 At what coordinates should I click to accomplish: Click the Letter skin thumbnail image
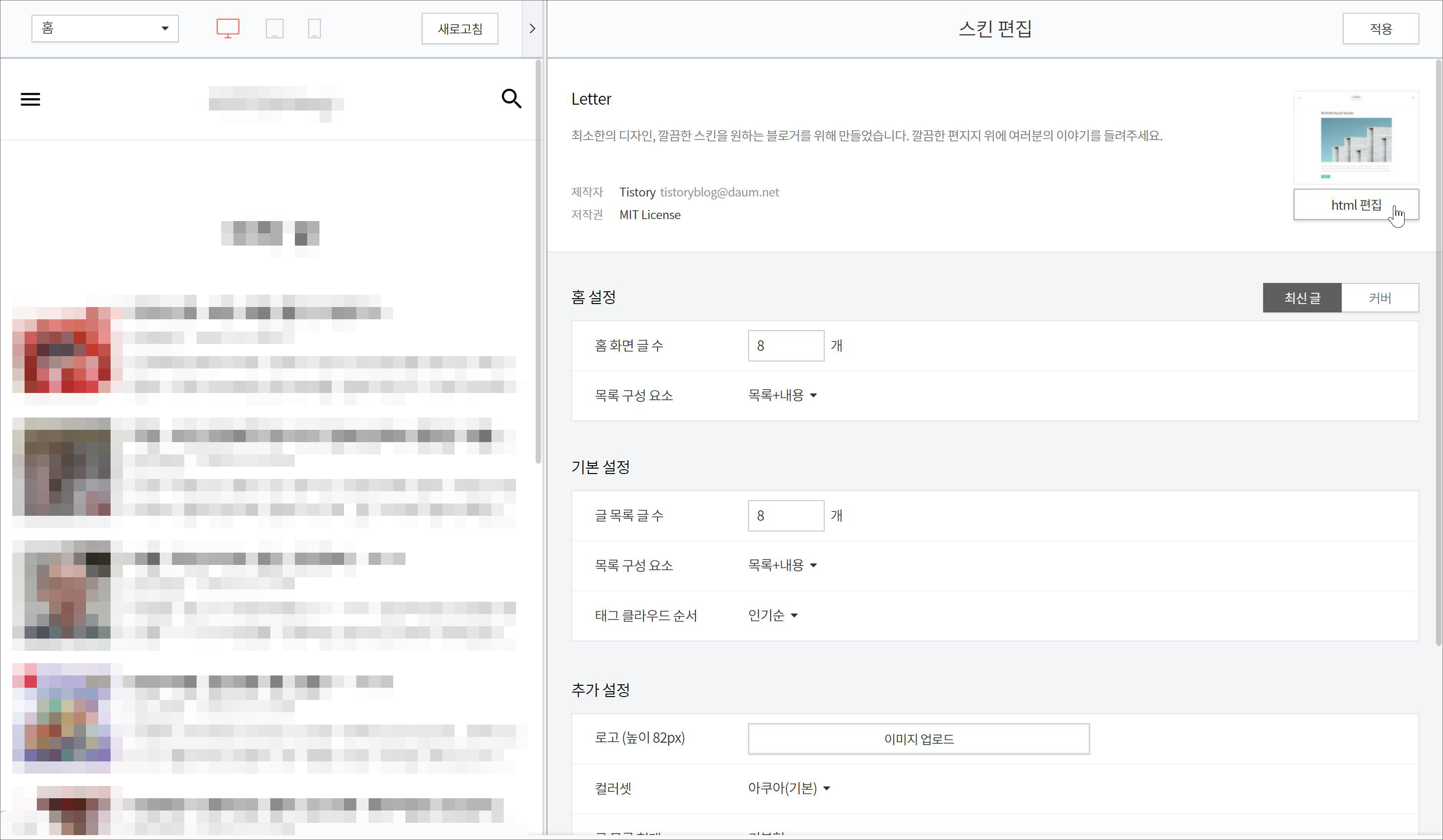(1356, 138)
